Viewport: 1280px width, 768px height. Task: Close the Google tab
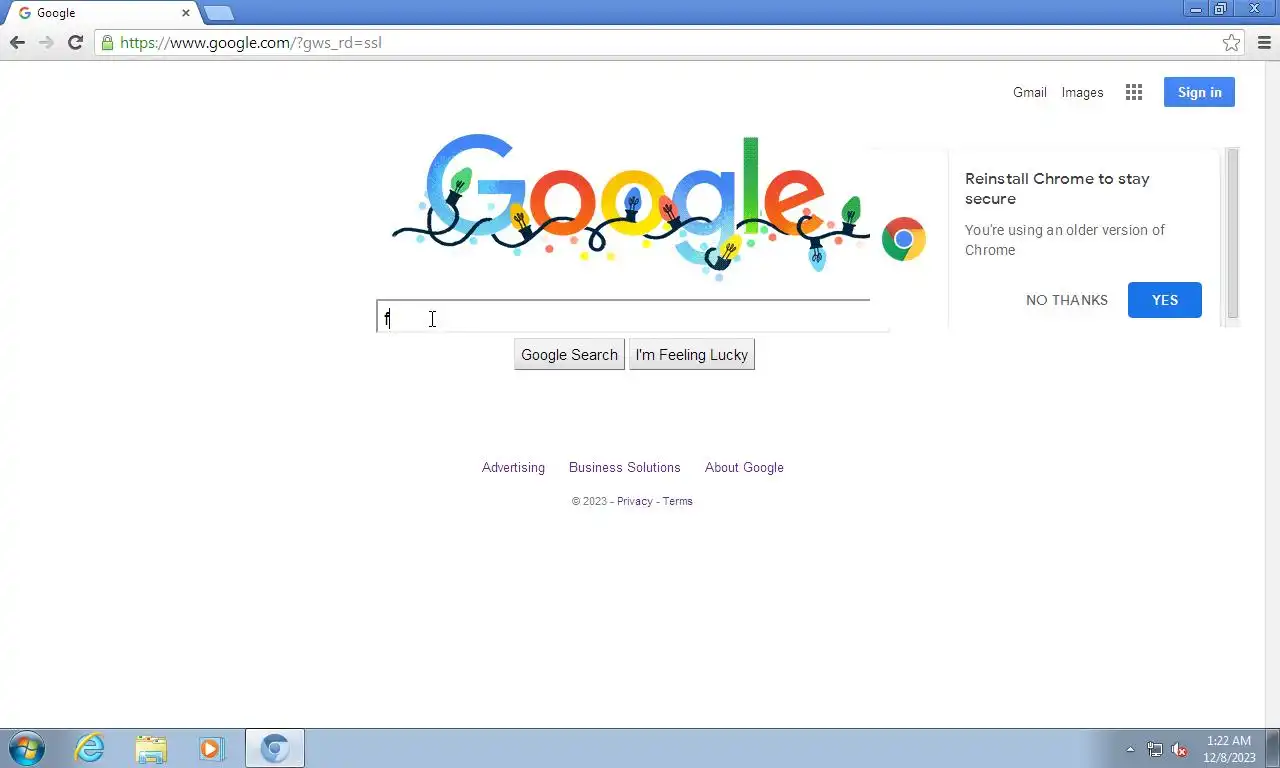click(x=185, y=13)
